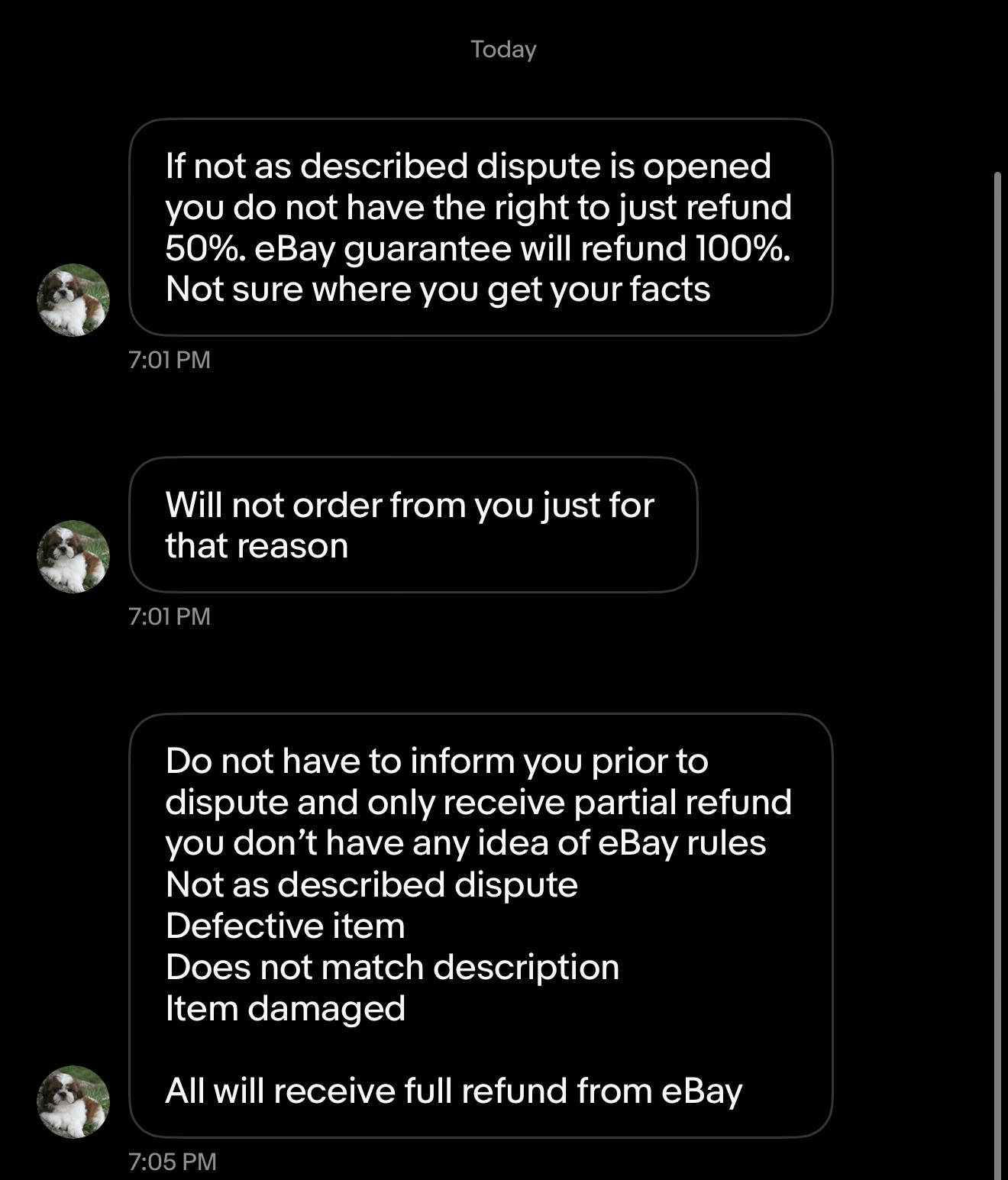Viewport: 1008px width, 1180px height.
Task: Click the "eBay guarantee will refund 100%" line
Action: point(522,248)
